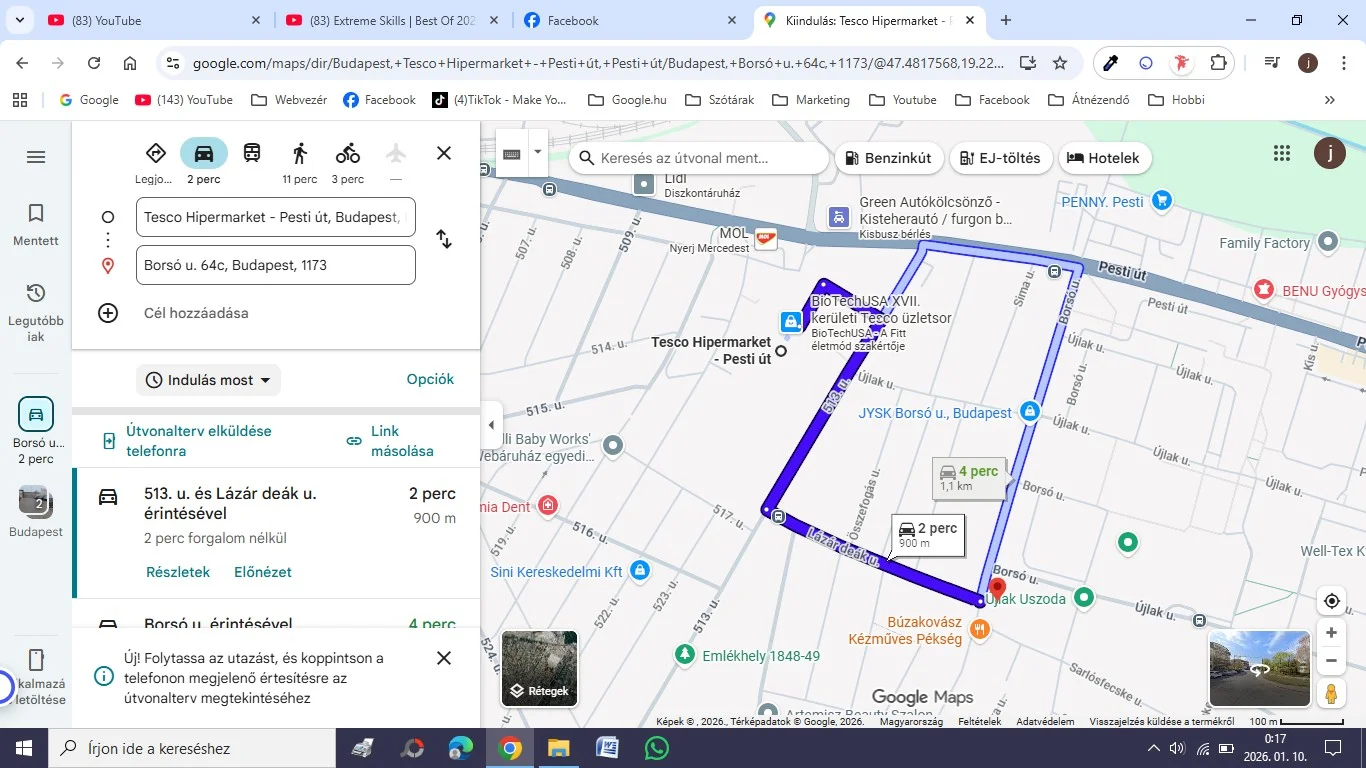Swap start and destination points
The width and height of the screenshot is (1366, 768).
(x=444, y=240)
